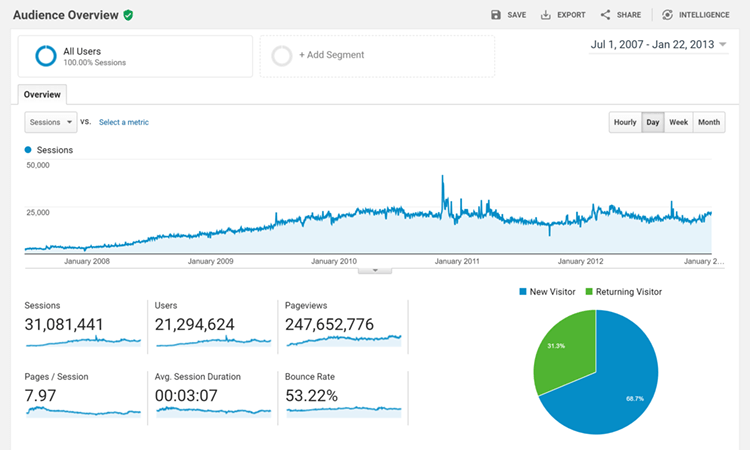Select the Day view button
This screenshot has width=750, height=450.
(x=653, y=122)
